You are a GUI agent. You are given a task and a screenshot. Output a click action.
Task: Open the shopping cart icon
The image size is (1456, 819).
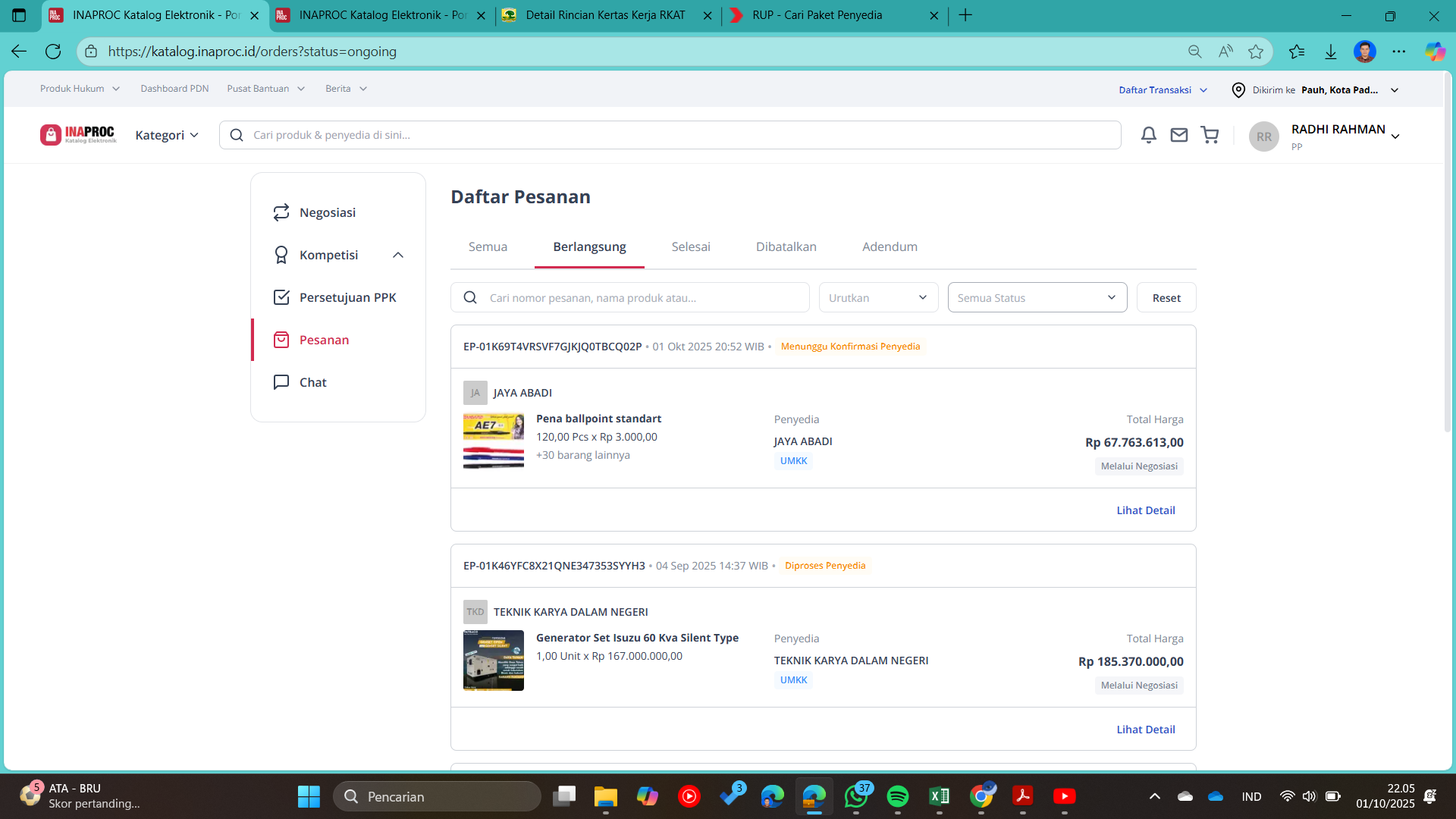coord(1210,135)
